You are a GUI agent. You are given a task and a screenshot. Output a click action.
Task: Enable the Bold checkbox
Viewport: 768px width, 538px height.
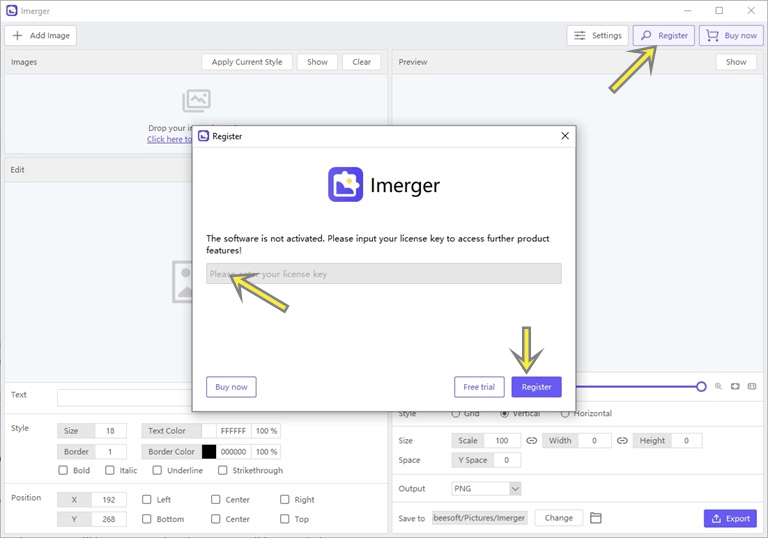coord(63,470)
